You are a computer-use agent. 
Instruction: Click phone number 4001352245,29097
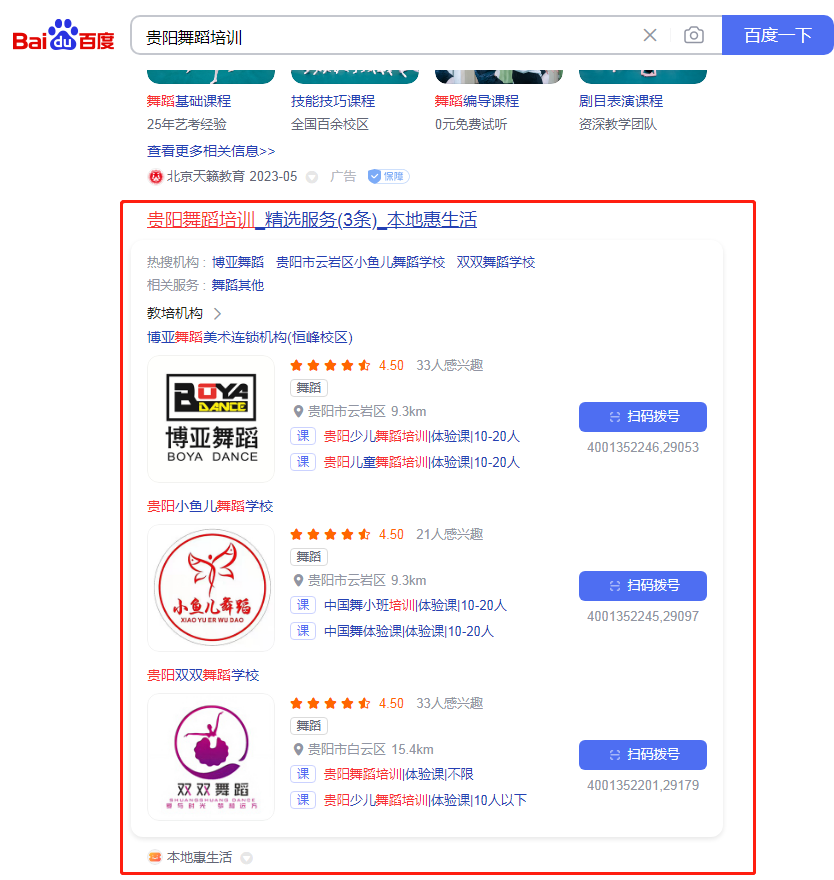tap(643, 616)
